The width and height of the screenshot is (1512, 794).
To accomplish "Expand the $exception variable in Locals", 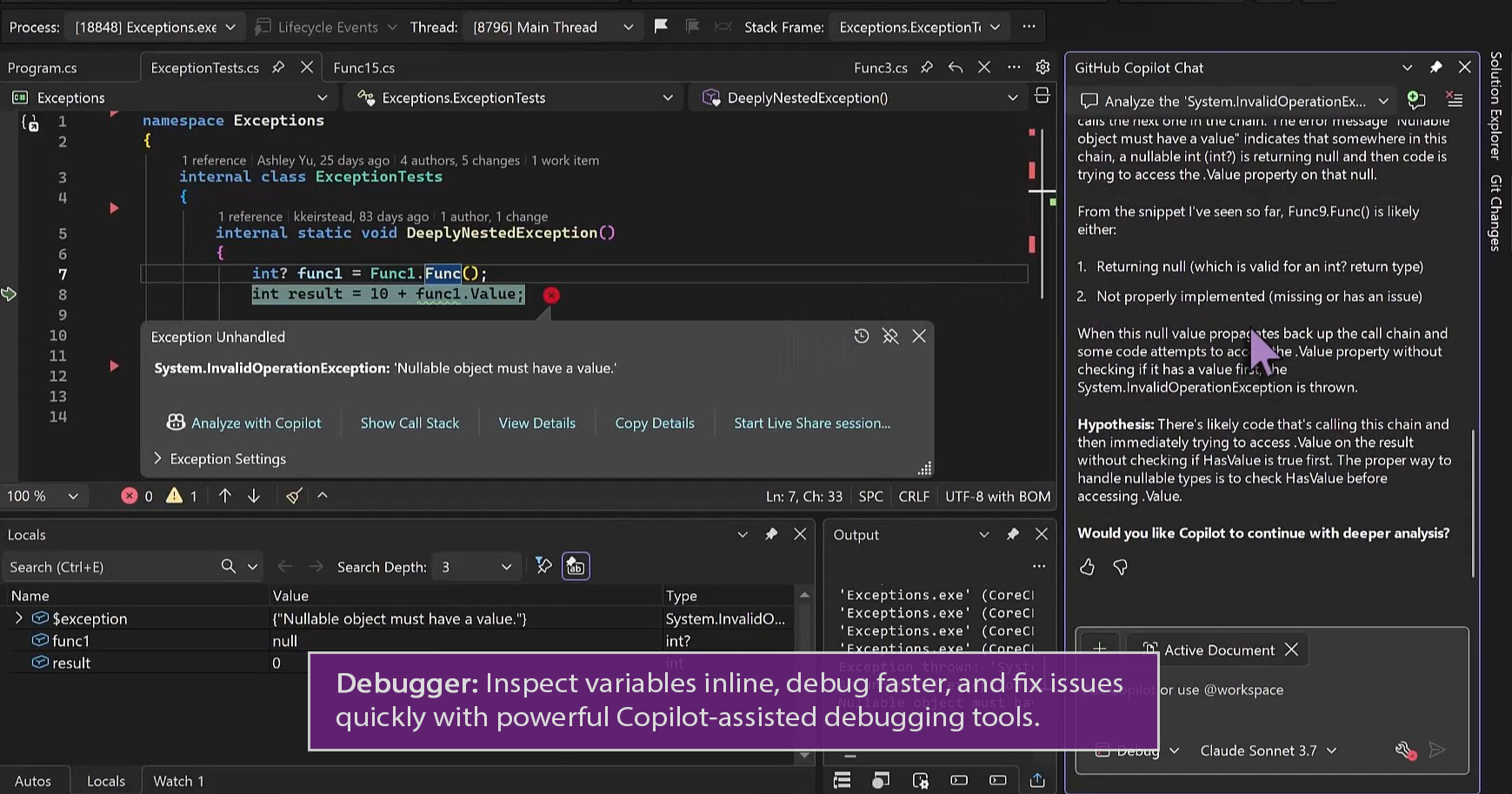I will pyautogui.click(x=19, y=618).
